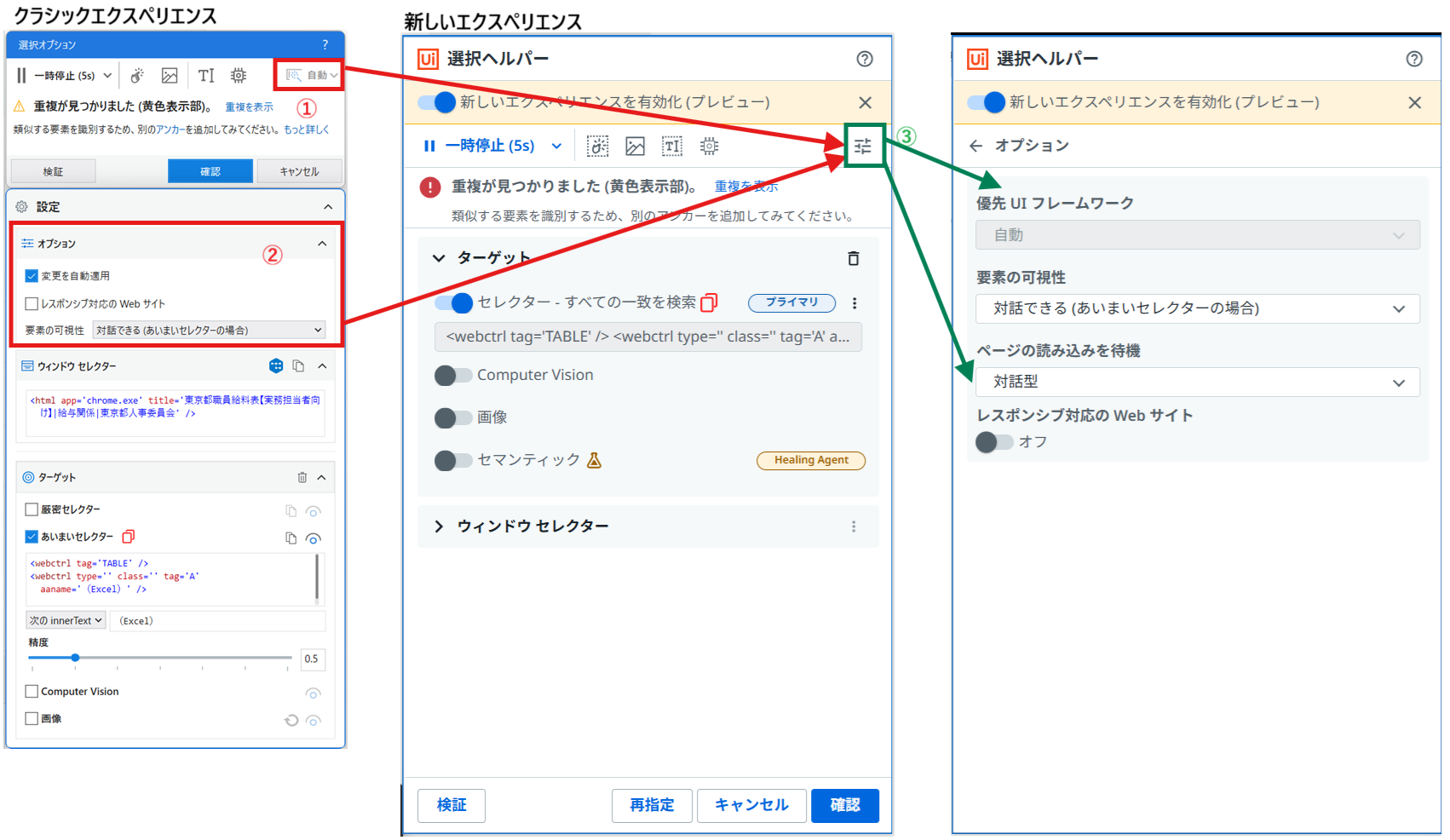
Task: Select text targeting icon in new experience toolbar
Action: click(x=672, y=147)
